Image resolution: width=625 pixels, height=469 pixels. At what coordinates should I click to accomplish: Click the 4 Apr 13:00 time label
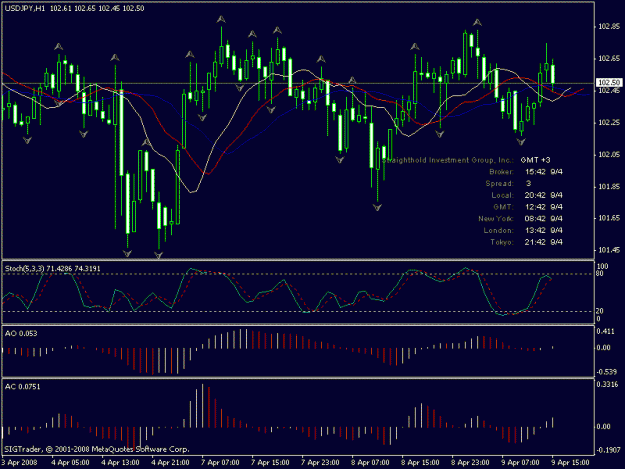[x=120, y=463]
